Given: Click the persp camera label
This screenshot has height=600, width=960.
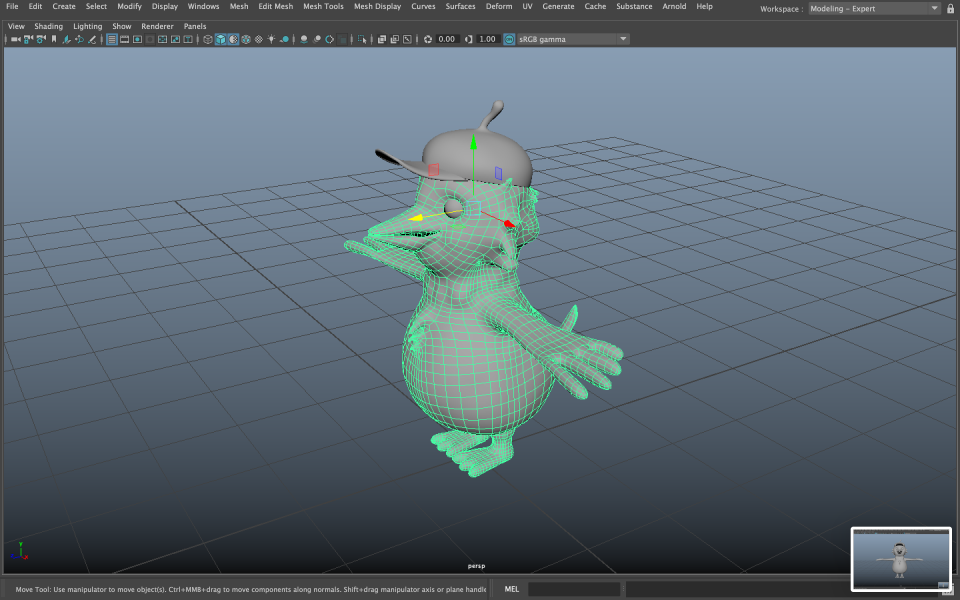Looking at the screenshot, I should pyautogui.click(x=476, y=566).
